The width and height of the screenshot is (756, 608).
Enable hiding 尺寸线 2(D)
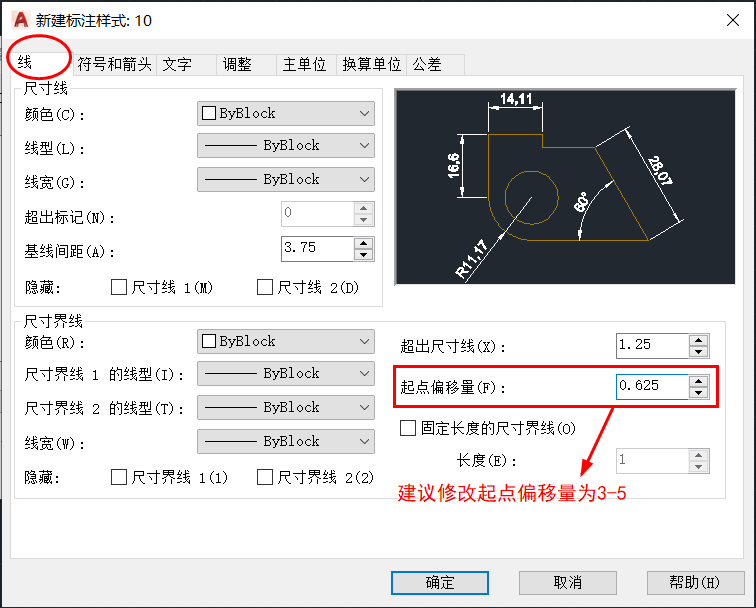265,287
